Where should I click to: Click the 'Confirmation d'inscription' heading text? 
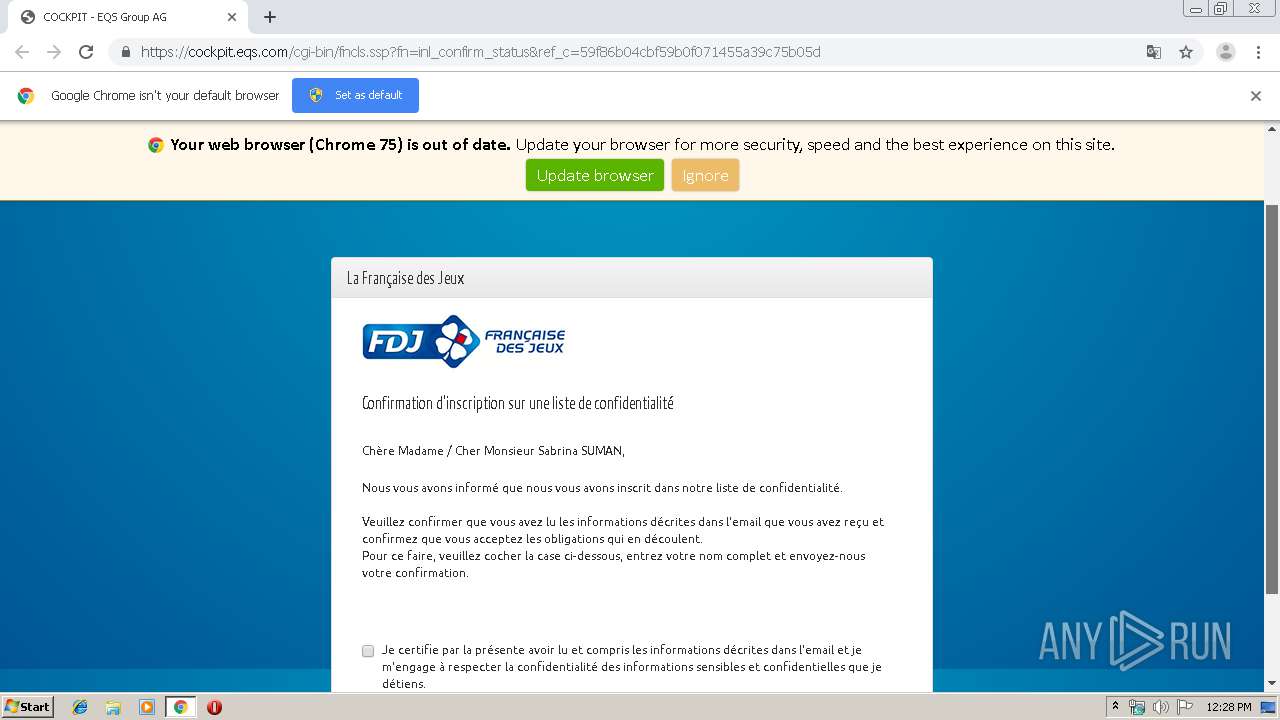[x=518, y=403]
